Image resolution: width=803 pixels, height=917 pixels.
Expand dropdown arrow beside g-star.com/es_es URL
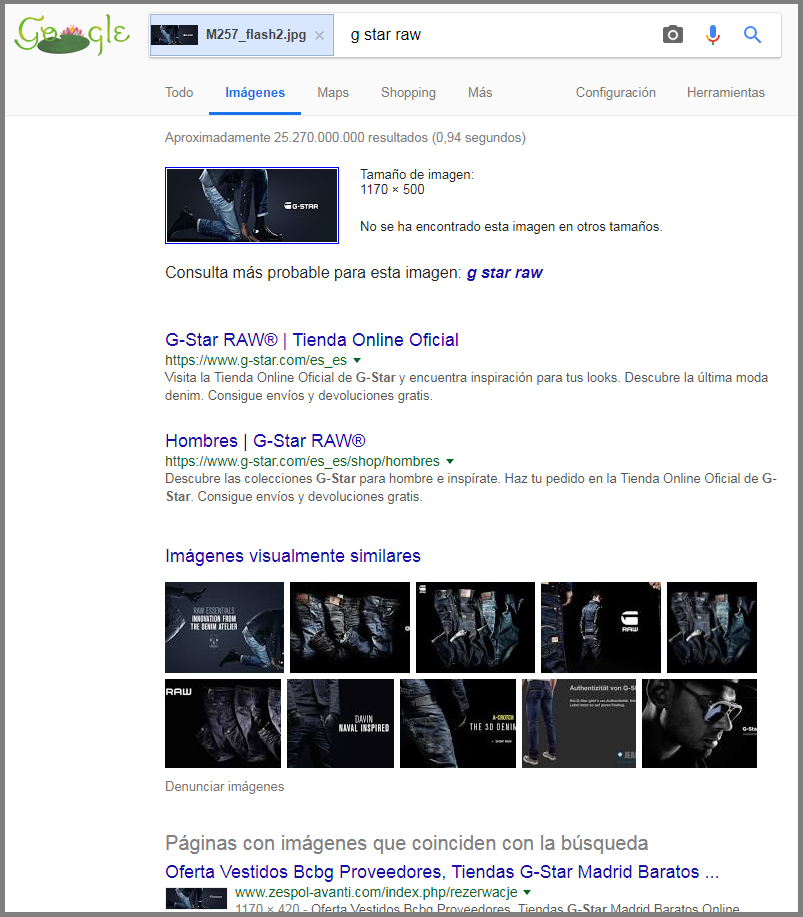click(357, 360)
